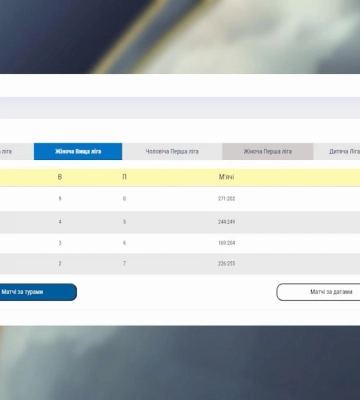The image size is (360, 400).
Task: Select the 244:249 balls cell
Action: [x=227, y=222]
